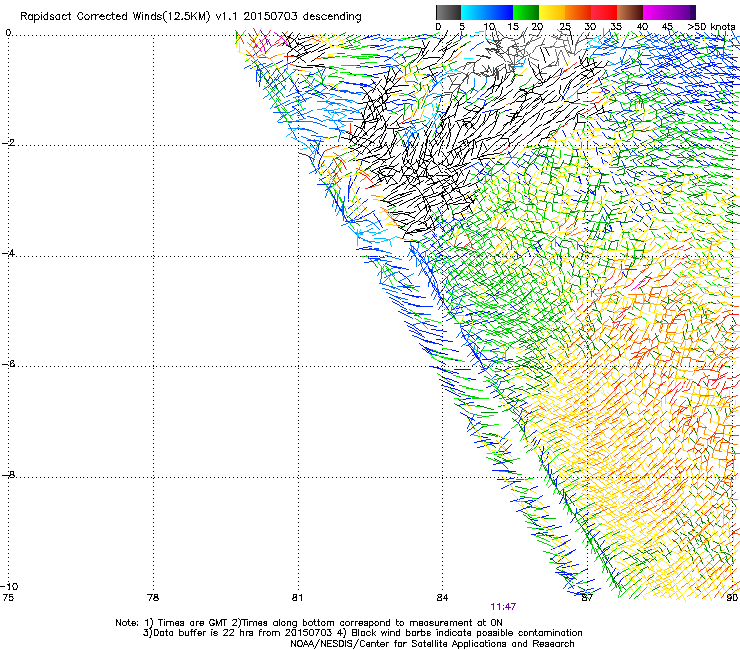Screen dimensions: 740x650
Task: Click the '>50 knots' legend label
Action: 711,27
